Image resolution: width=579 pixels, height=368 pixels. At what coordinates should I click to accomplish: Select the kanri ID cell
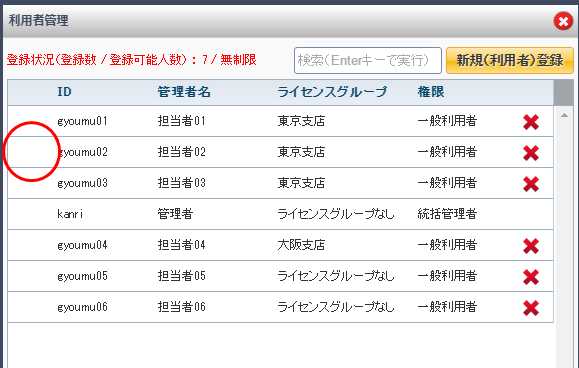click(x=70, y=214)
